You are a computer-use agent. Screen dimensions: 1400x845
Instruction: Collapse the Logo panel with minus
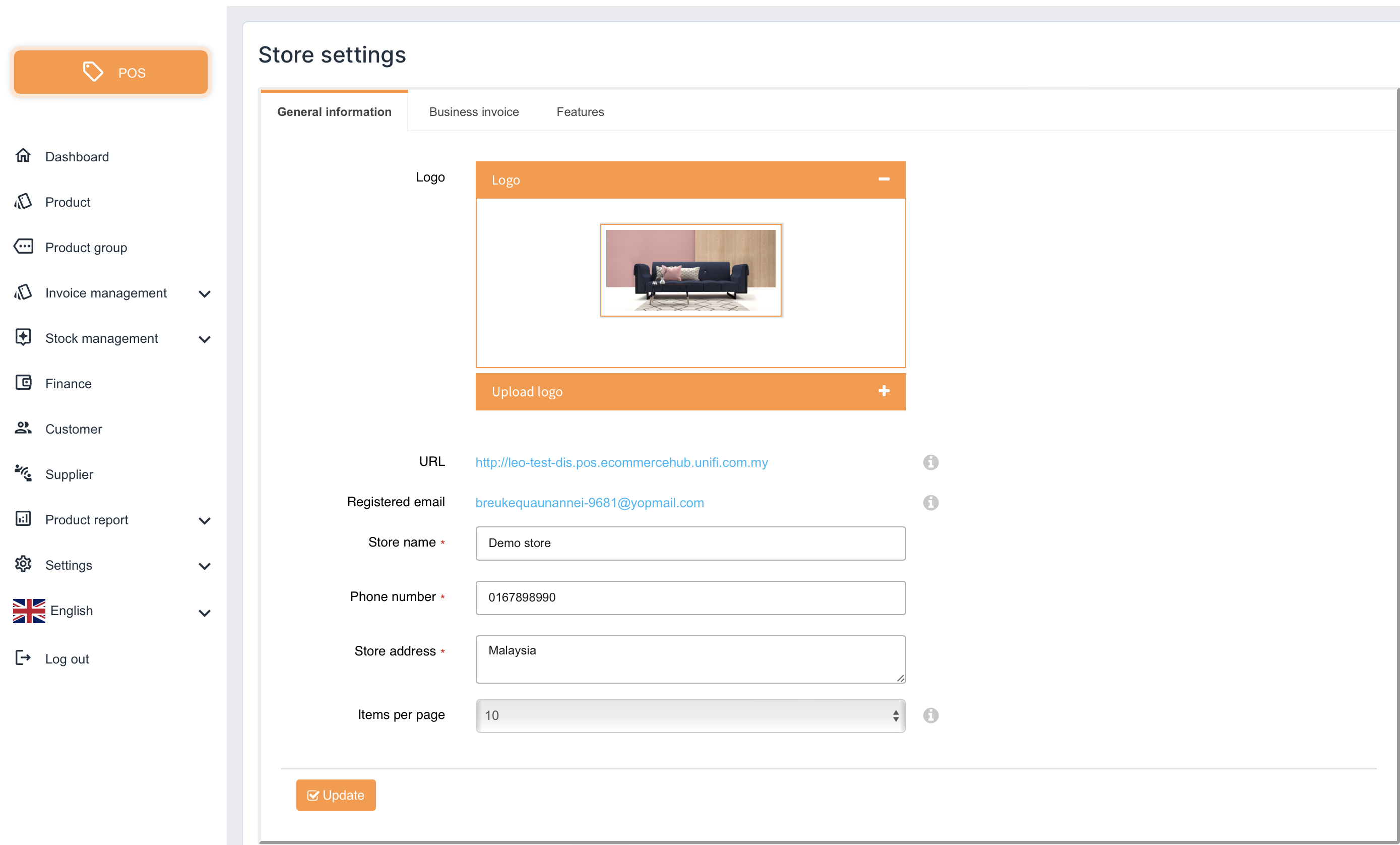(883, 179)
